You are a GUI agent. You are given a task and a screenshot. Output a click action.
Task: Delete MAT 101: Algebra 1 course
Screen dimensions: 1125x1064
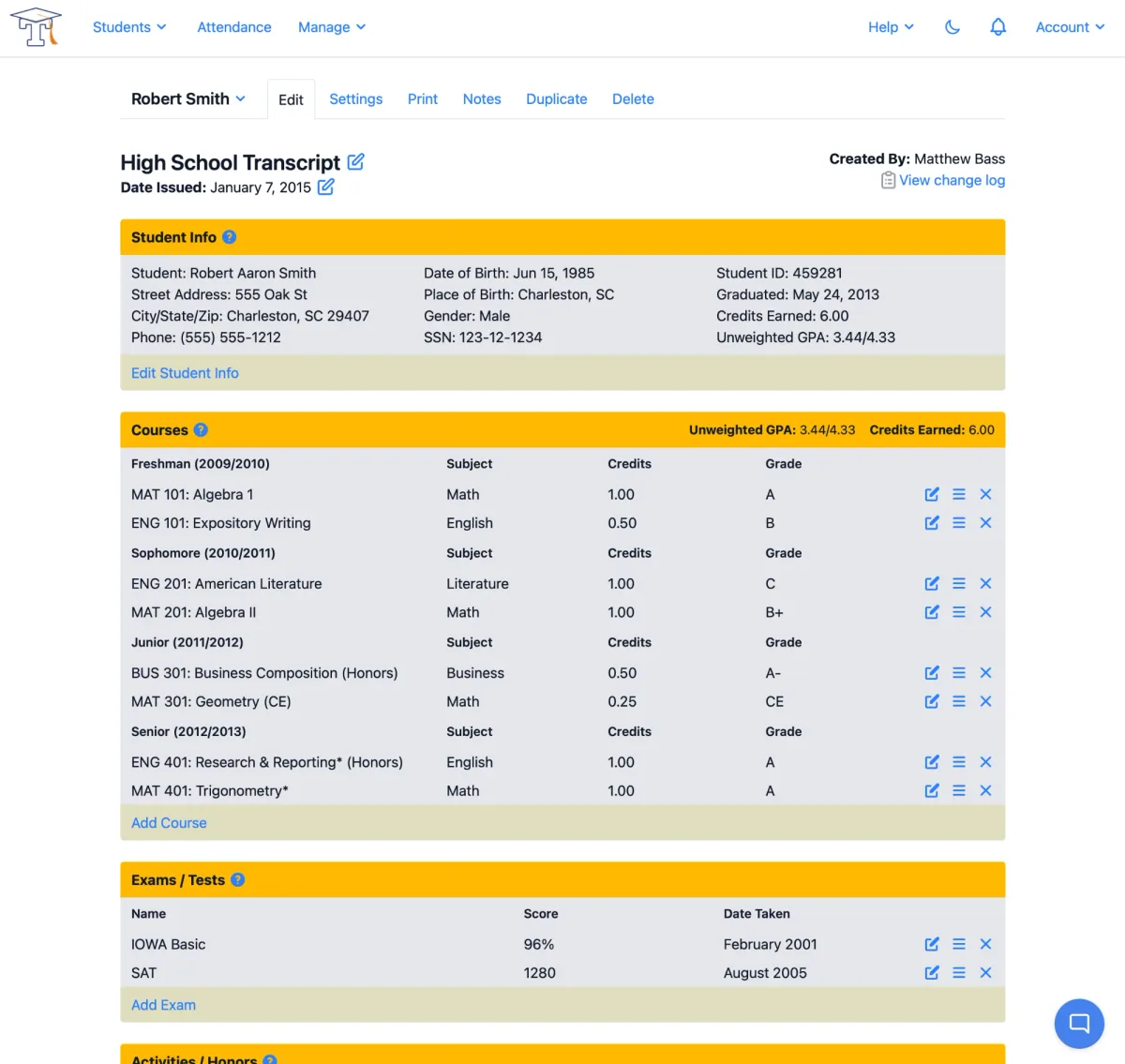pos(985,494)
